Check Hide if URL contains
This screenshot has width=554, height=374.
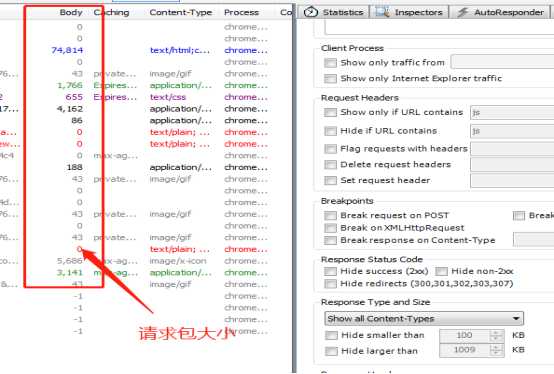point(330,131)
